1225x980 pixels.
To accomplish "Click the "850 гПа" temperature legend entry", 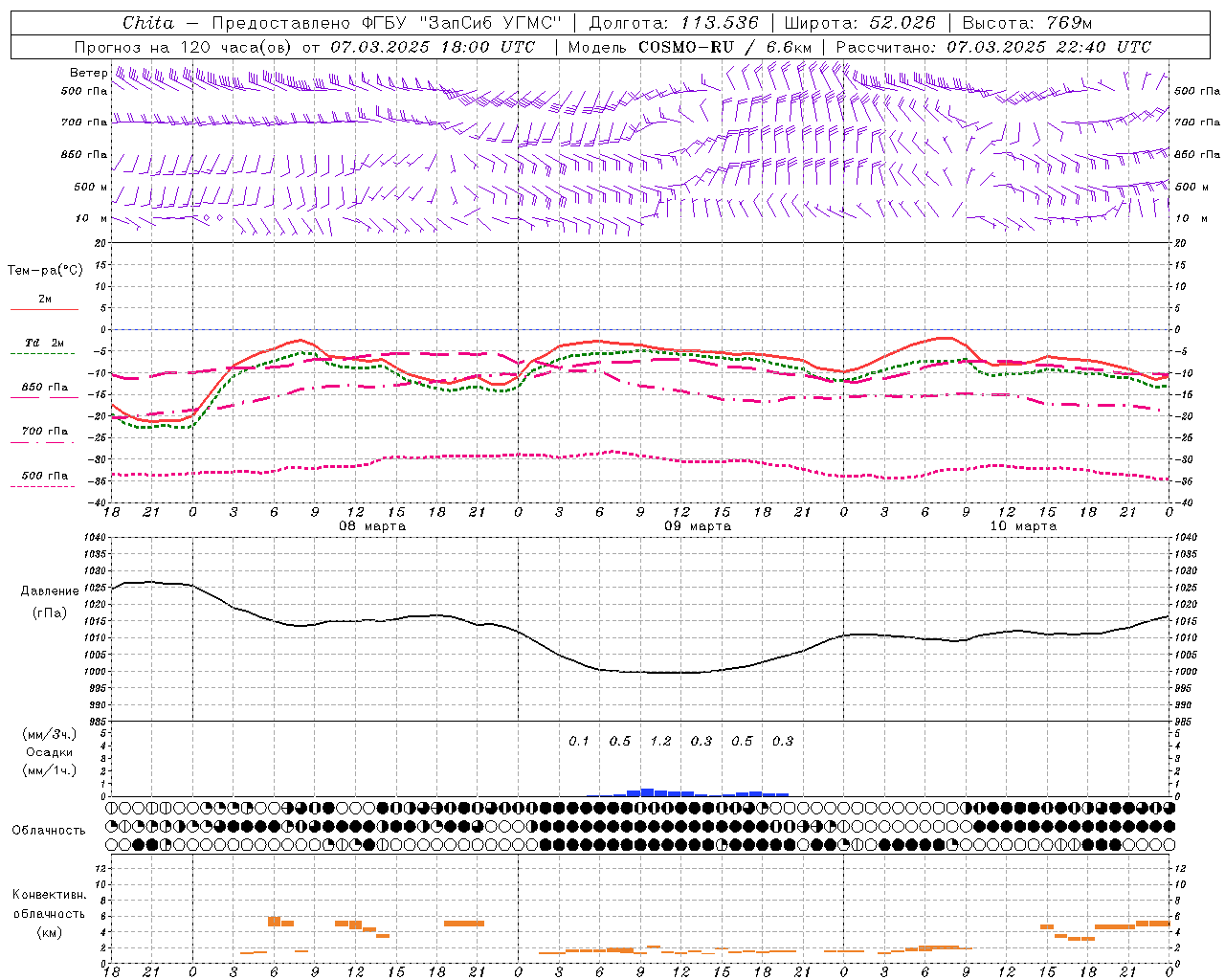I will (45, 388).
